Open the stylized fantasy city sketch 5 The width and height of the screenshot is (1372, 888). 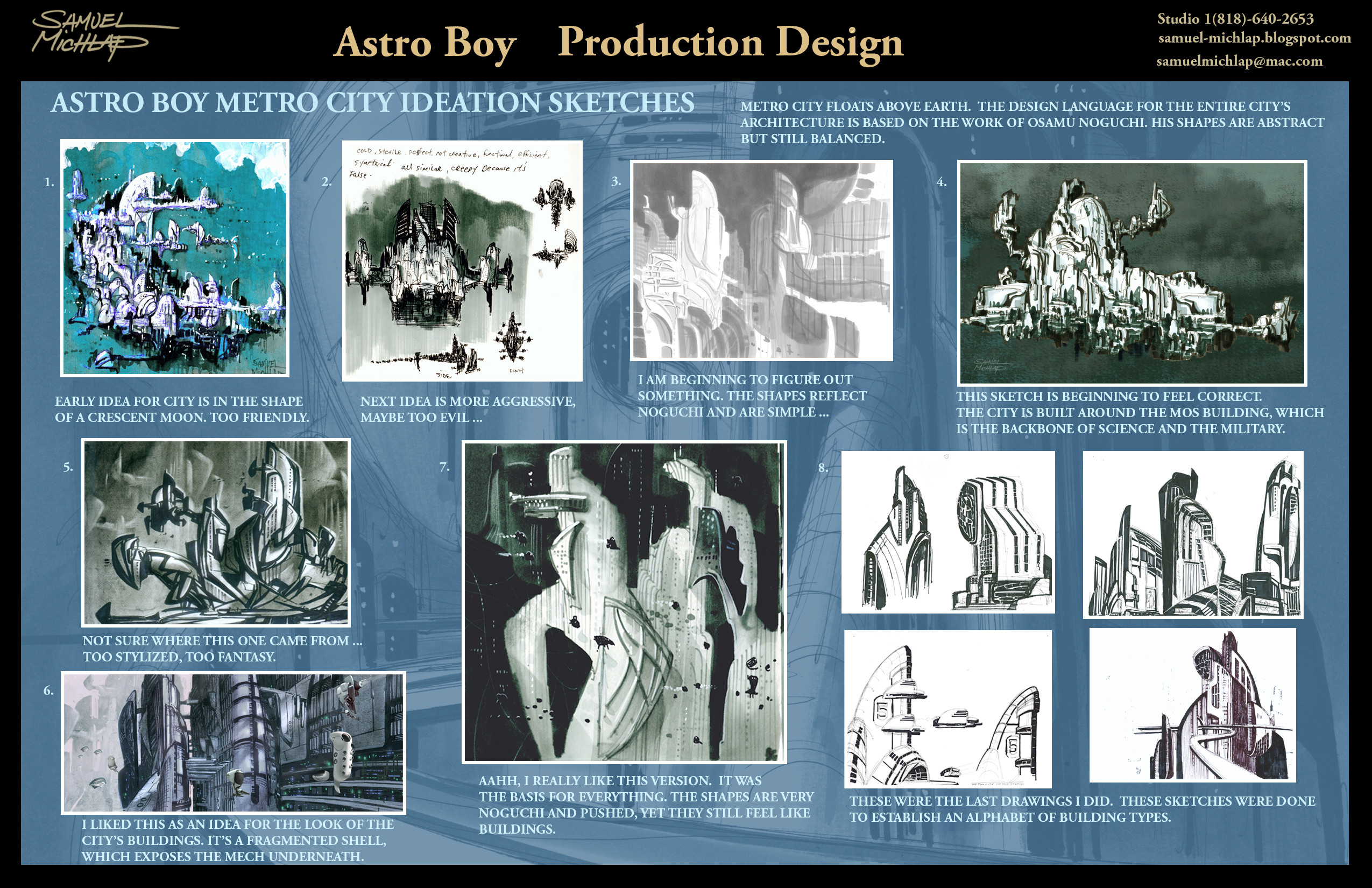[216, 532]
